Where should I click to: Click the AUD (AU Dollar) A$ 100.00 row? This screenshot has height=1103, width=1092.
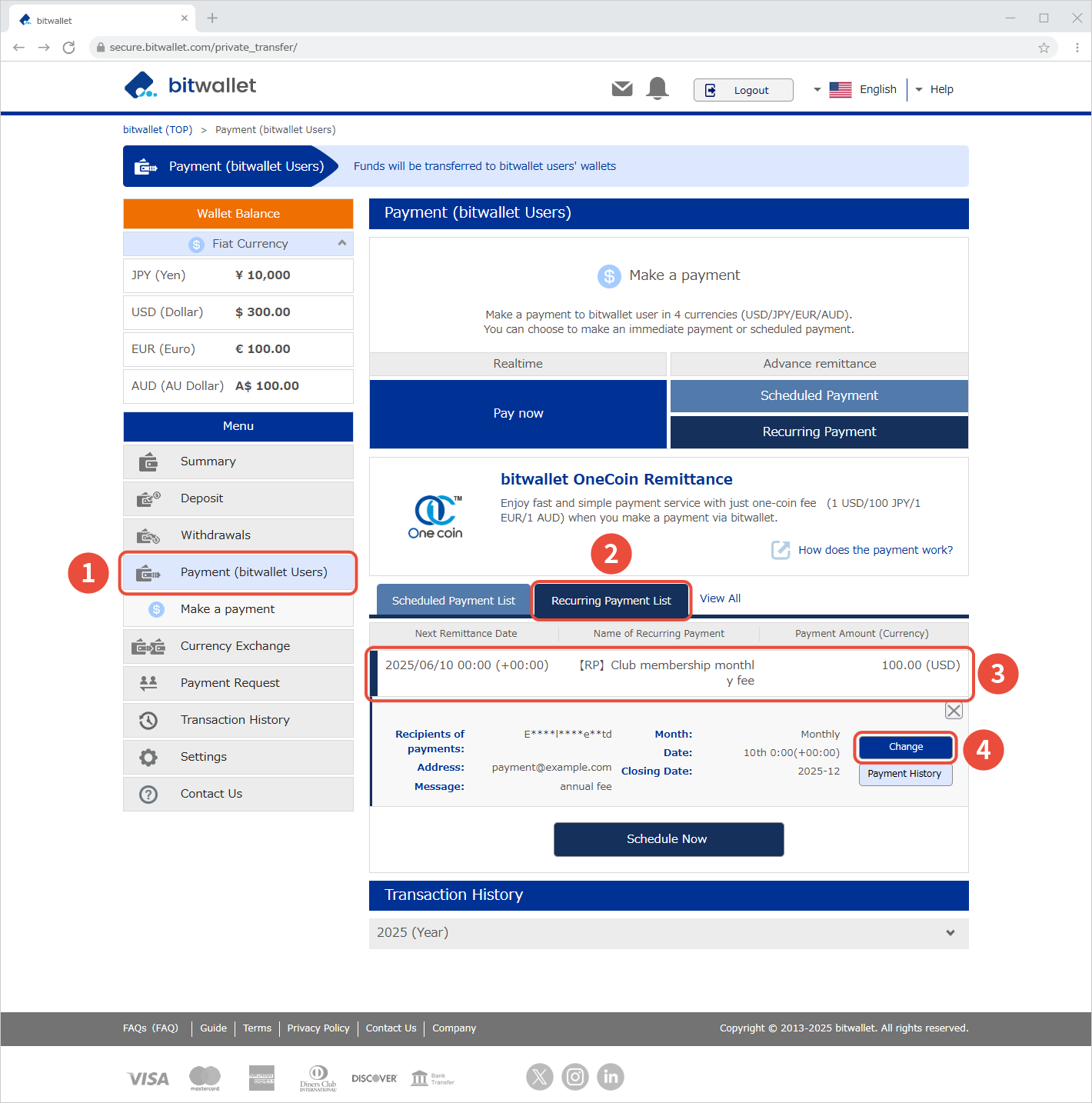pyautogui.click(x=238, y=386)
